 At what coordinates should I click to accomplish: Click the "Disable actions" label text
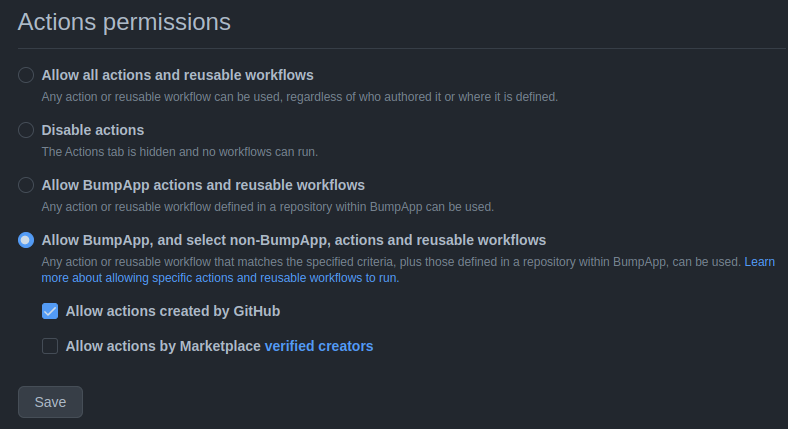point(92,130)
